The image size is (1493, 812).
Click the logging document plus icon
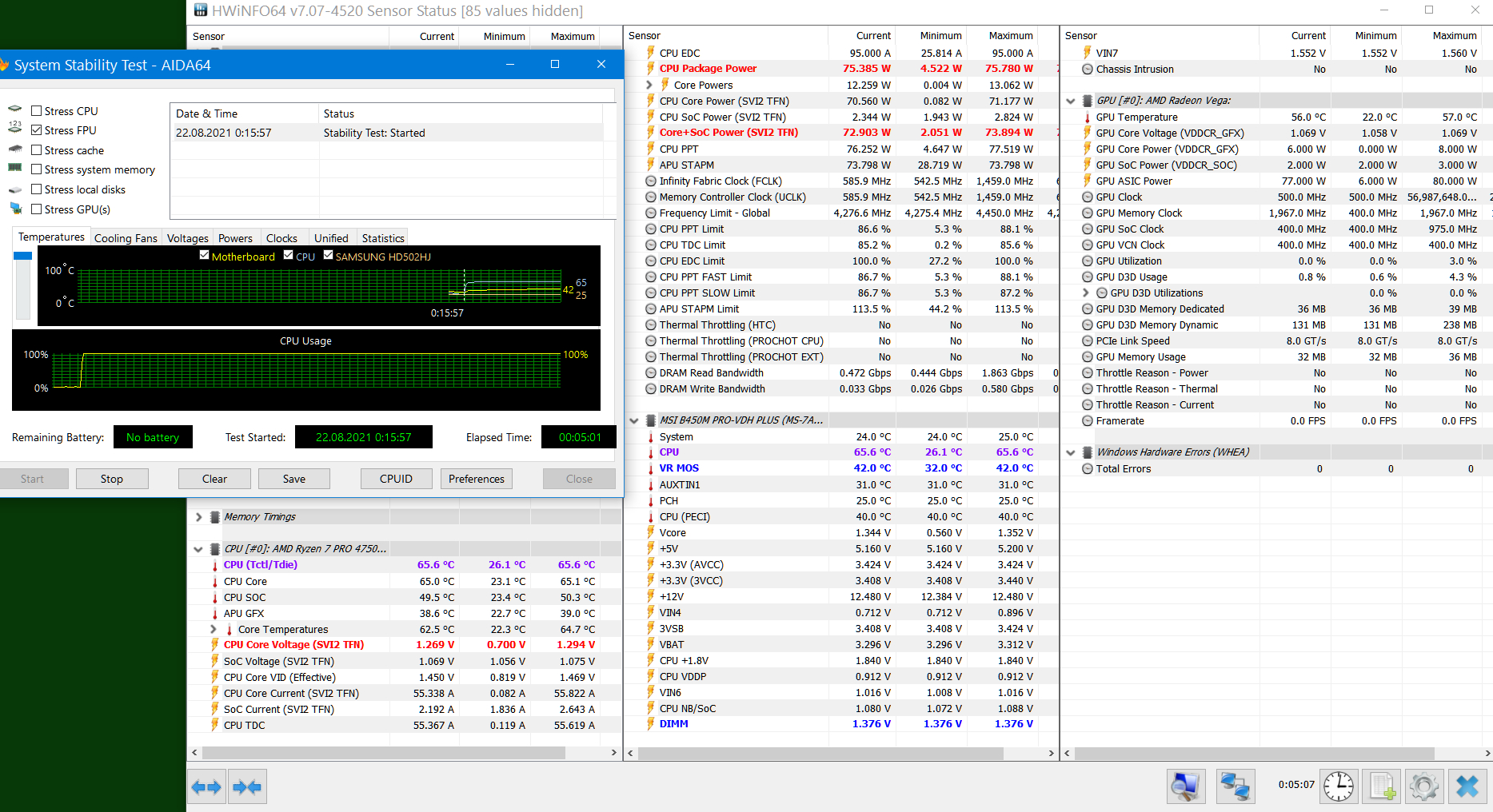(1383, 787)
